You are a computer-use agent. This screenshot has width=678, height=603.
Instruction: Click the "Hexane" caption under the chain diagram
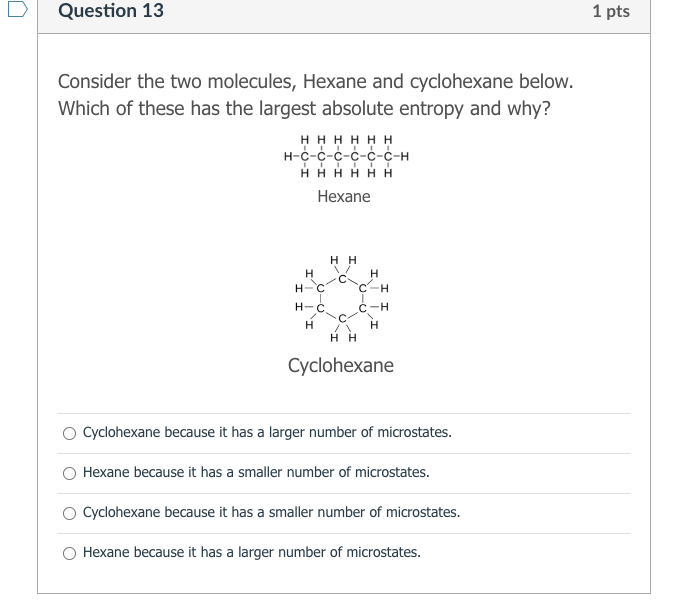[x=344, y=197]
